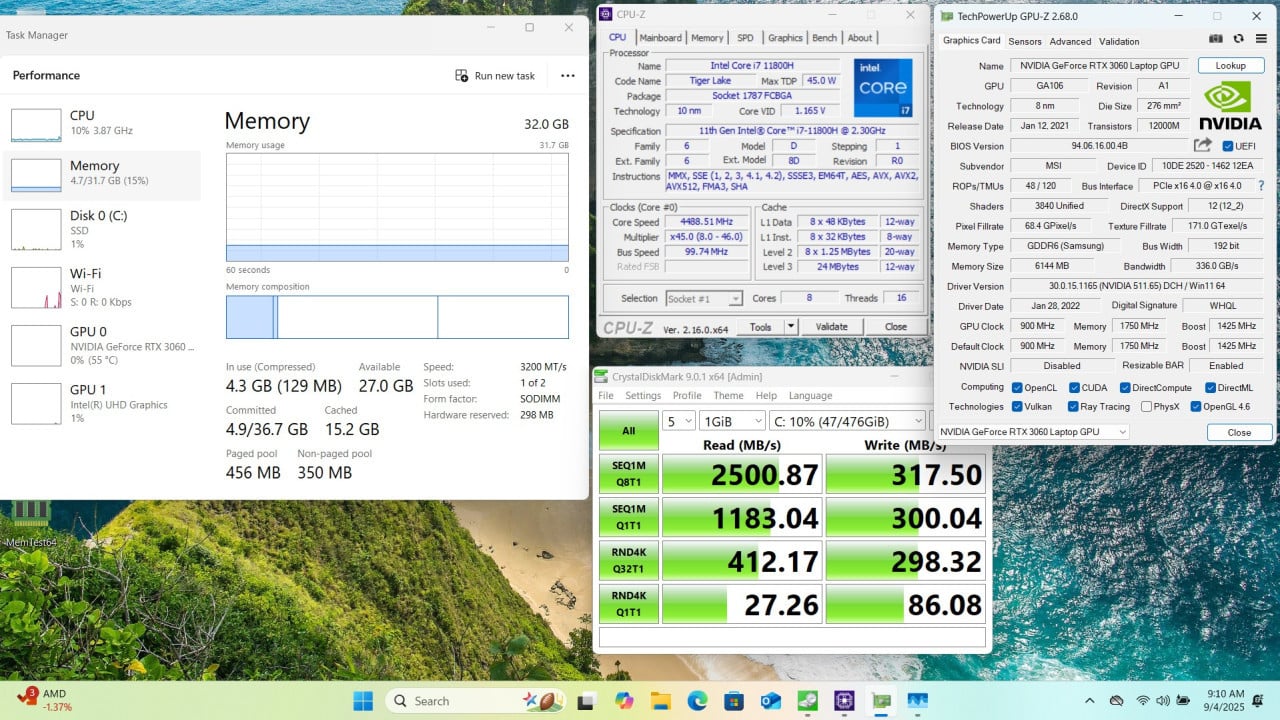
Task: Open the Bench tab in CPU-Z
Action: [824, 38]
